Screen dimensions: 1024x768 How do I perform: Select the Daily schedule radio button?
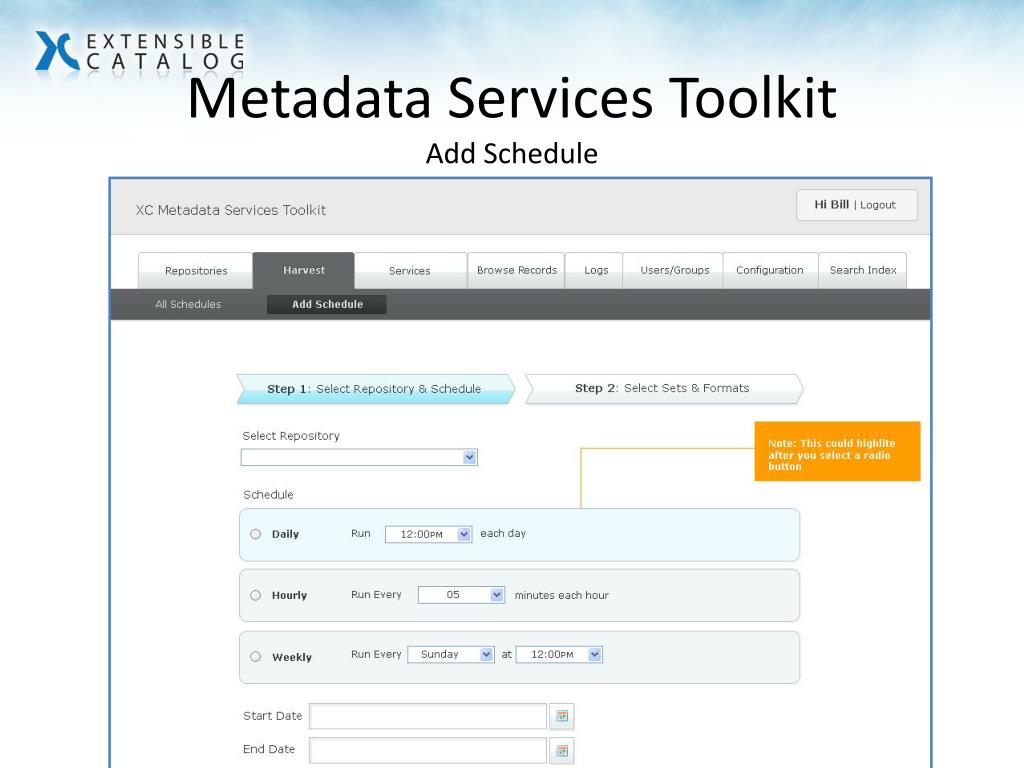pos(255,534)
